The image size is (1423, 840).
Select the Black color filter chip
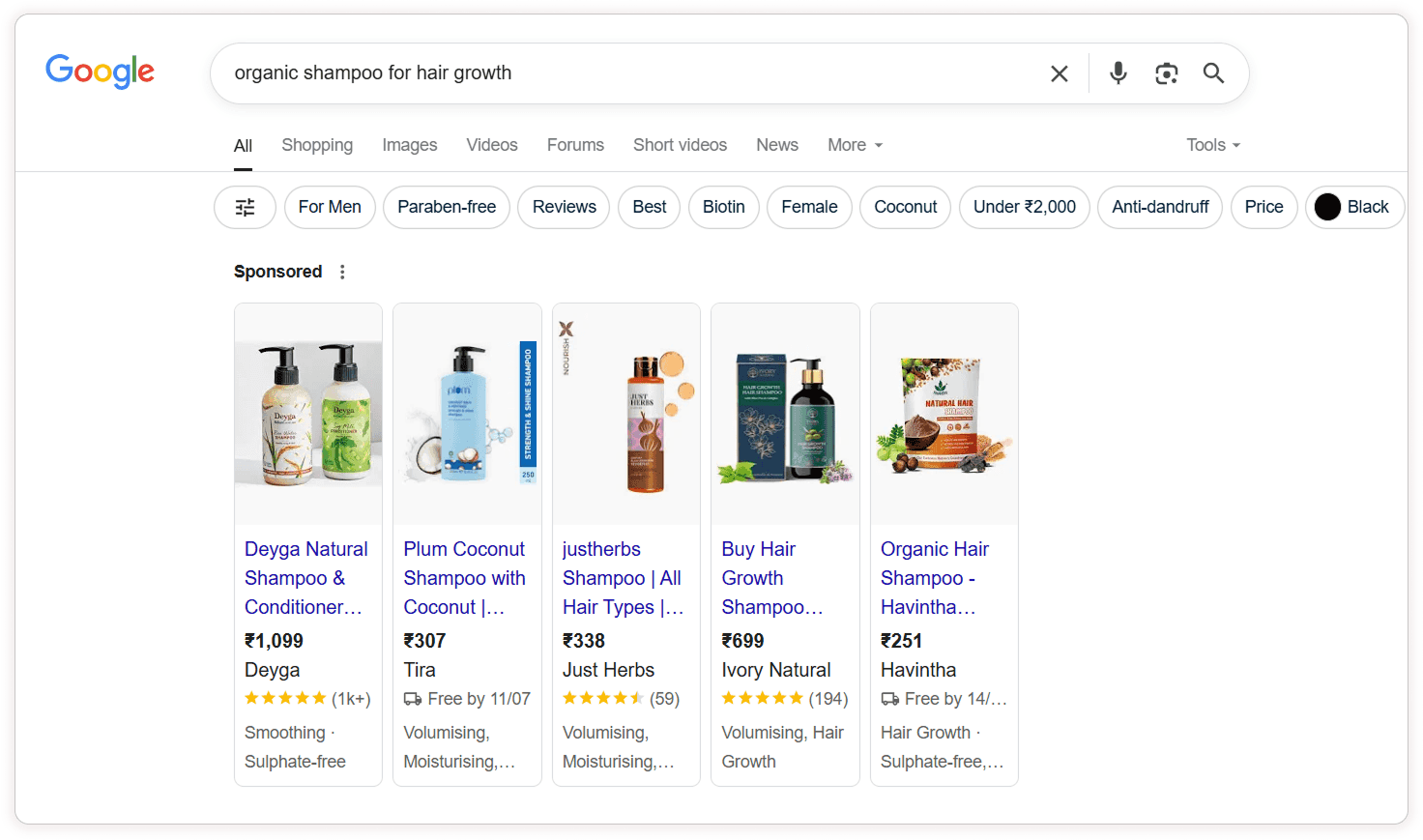1354,207
